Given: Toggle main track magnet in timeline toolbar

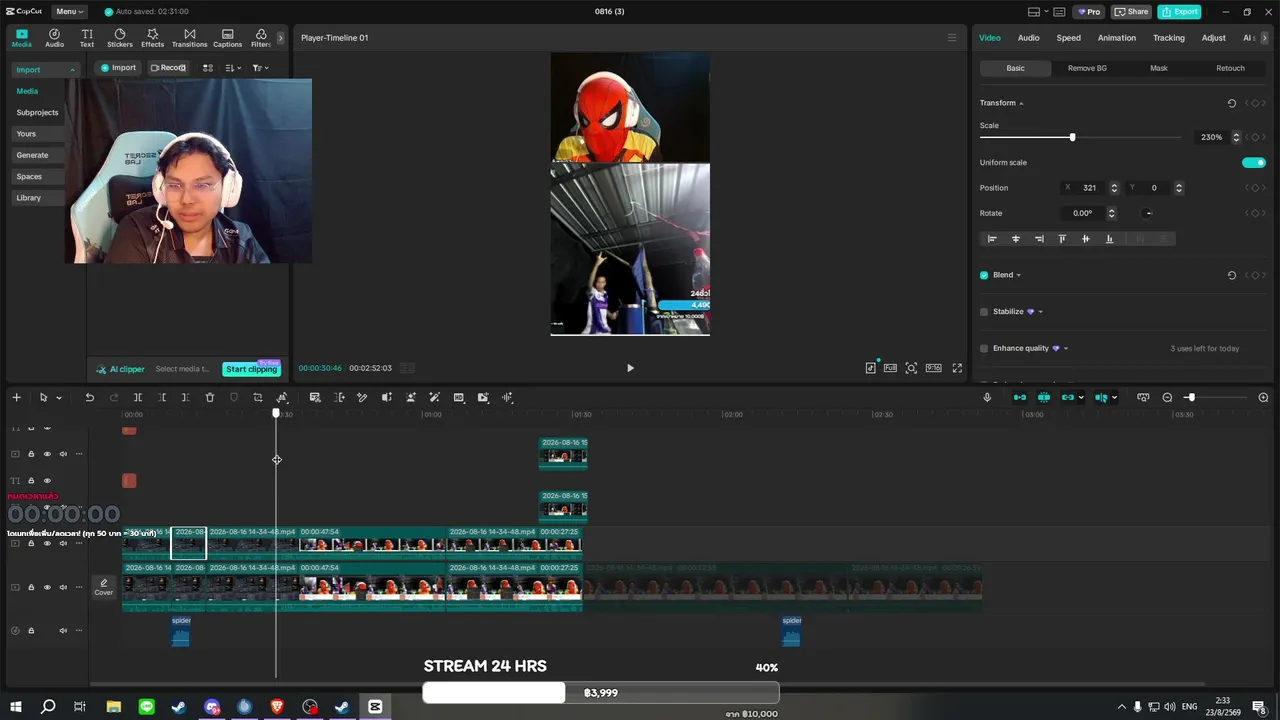Looking at the screenshot, I should pyautogui.click(x=1020, y=398).
